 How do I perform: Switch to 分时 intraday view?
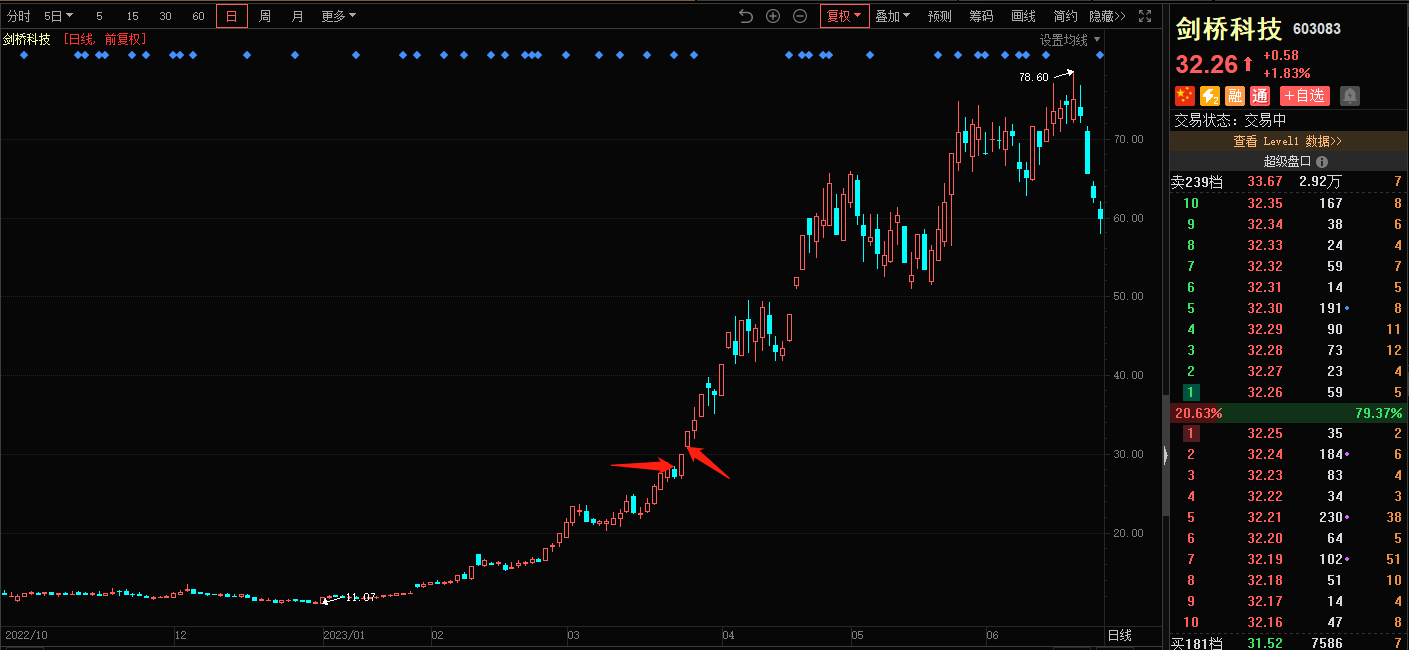(x=18, y=16)
